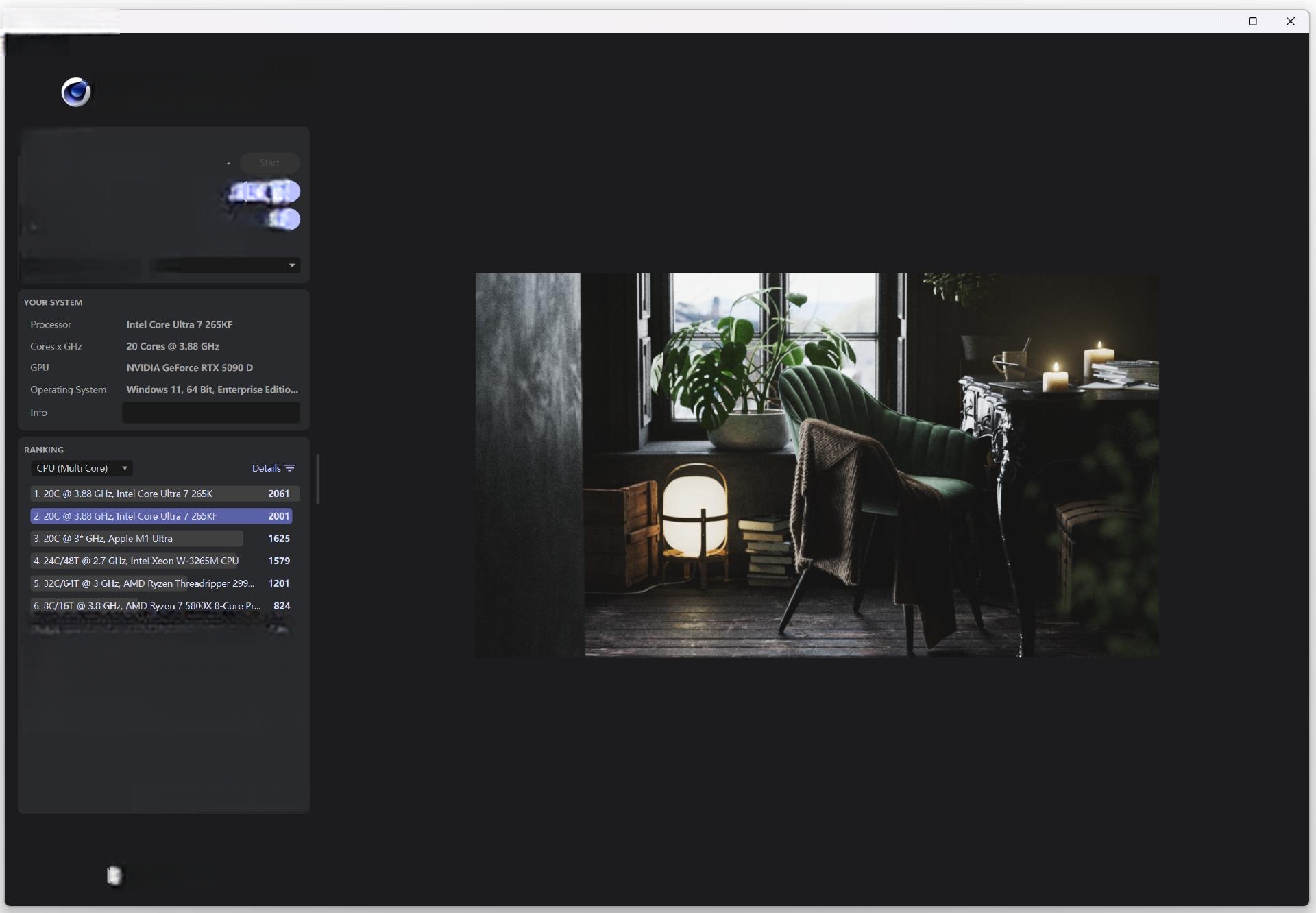This screenshot has width=1316, height=913.
Task: Click score value 1625
Action: [x=278, y=539]
